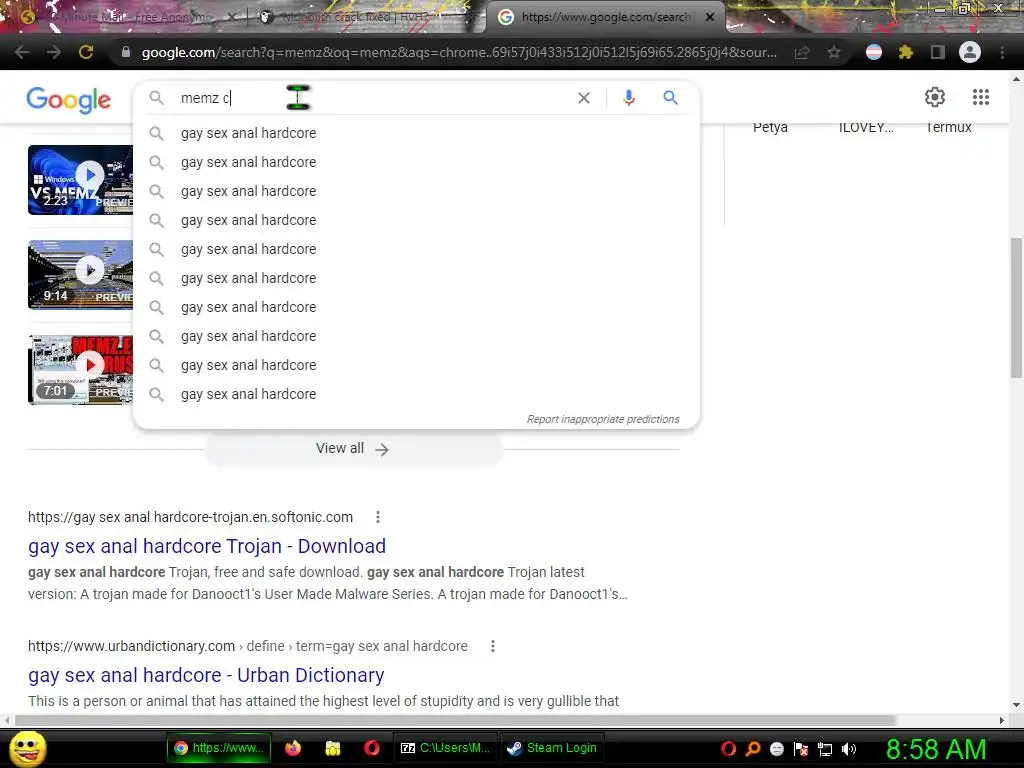Image resolution: width=1024 pixels, height=768 pixels.
Task: Toggle the browser side panel icon
Action: [x=938, y=52]
